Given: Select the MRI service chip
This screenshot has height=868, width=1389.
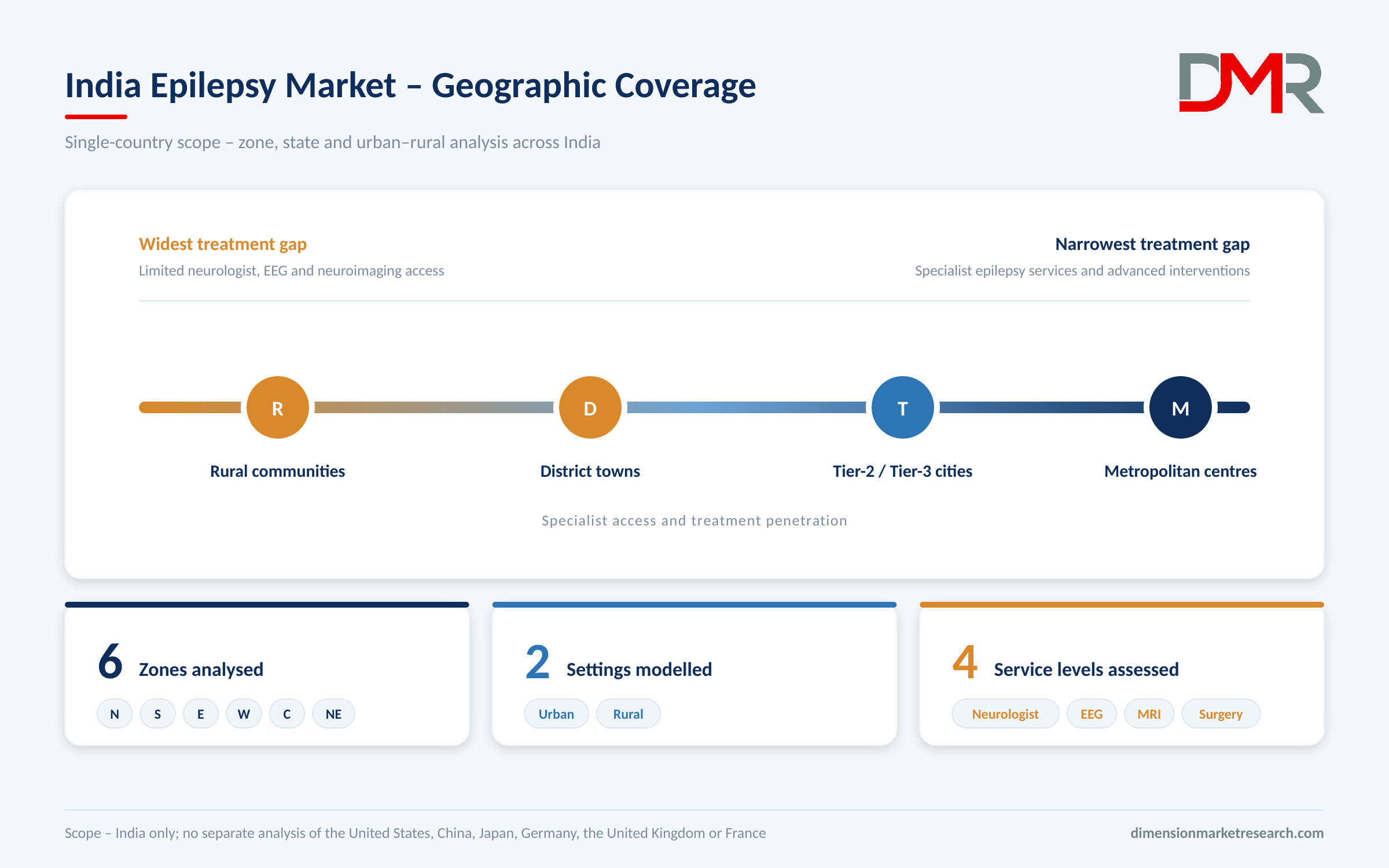Looking at the screenshot, I should point(1149,713).
